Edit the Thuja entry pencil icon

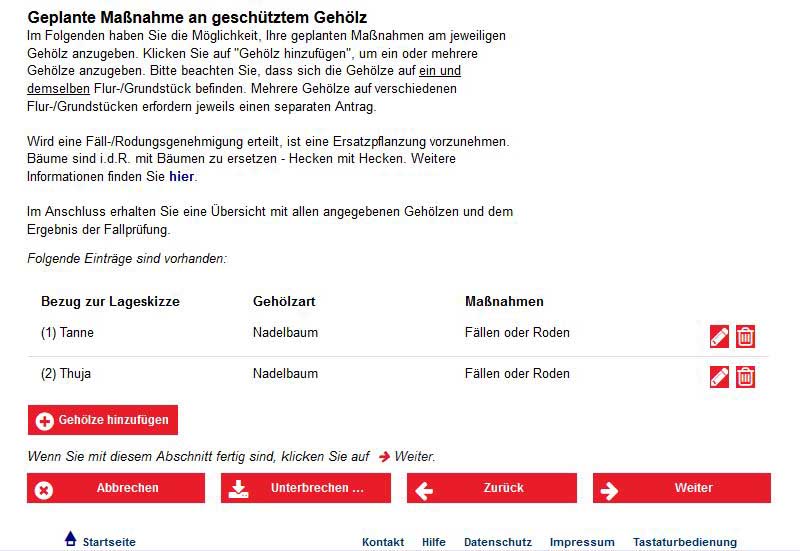tap(719, 377)
